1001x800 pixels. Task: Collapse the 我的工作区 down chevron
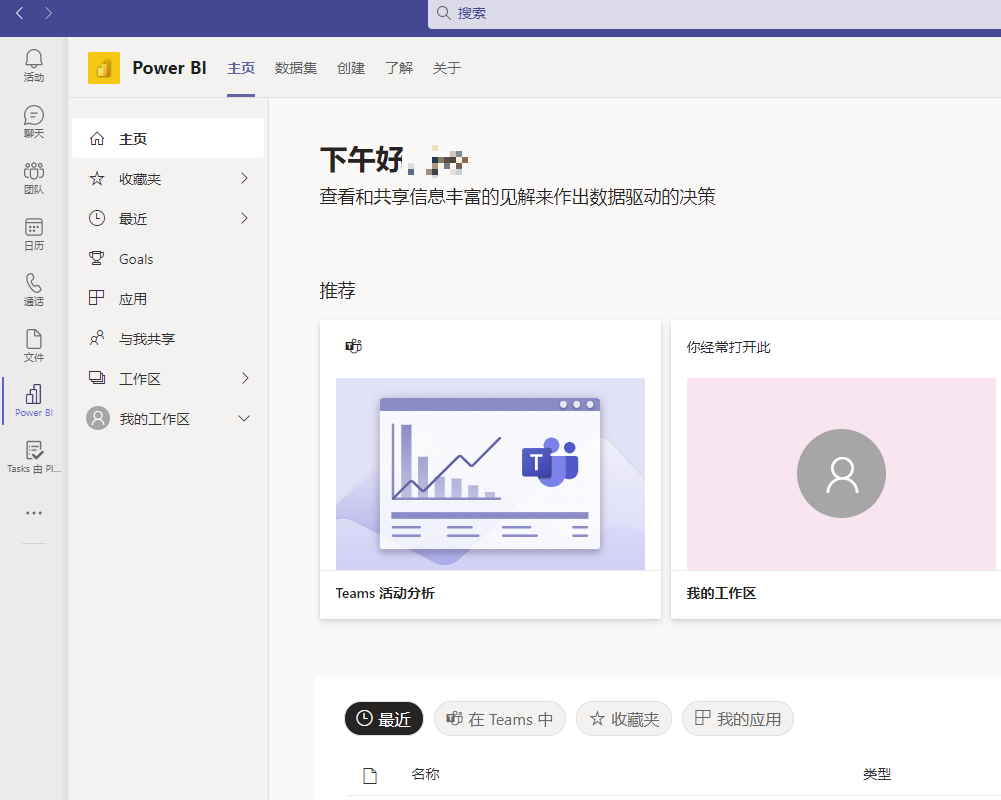tap(244, 419)
